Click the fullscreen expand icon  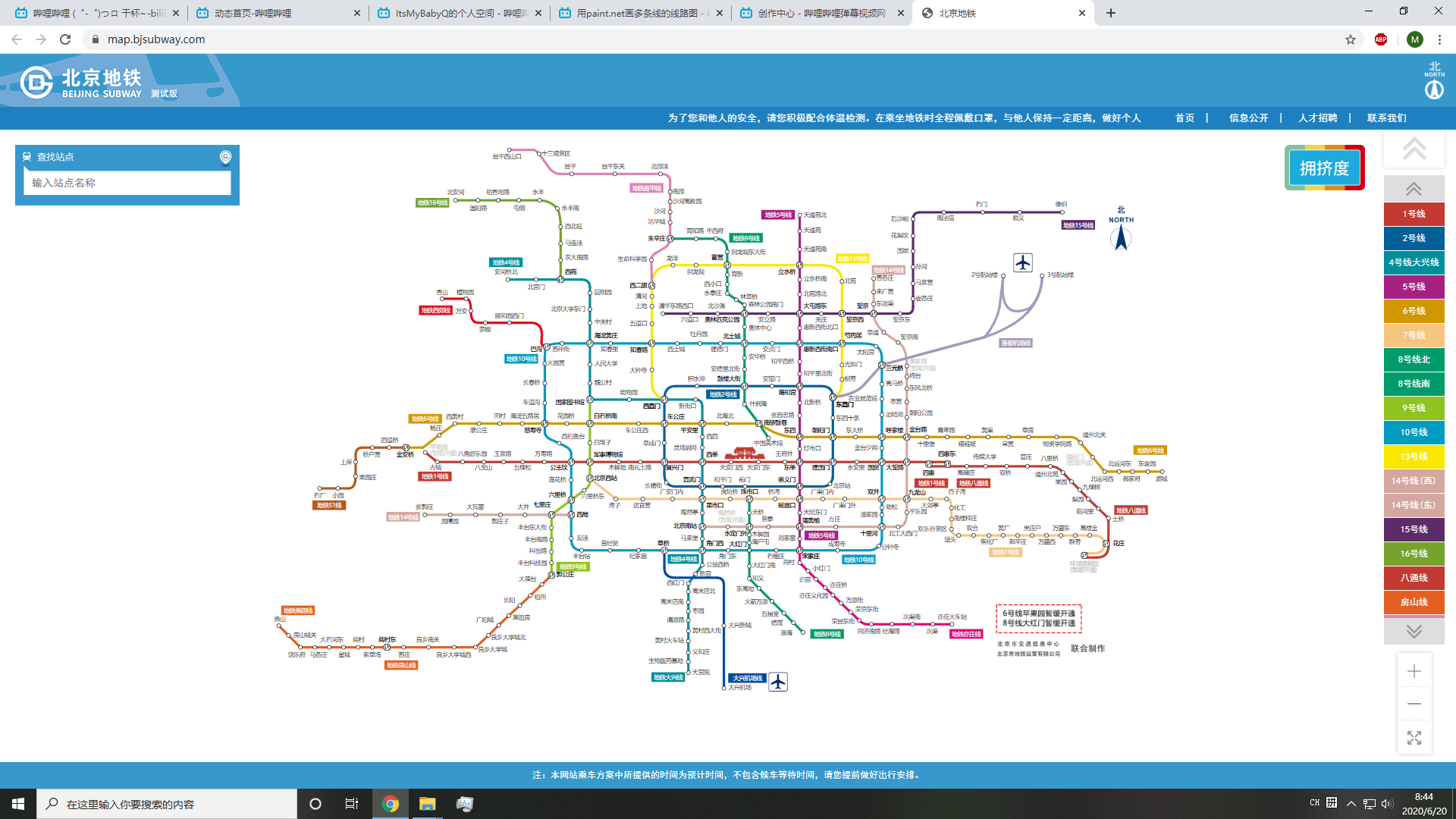click(x=1414, y=738)
